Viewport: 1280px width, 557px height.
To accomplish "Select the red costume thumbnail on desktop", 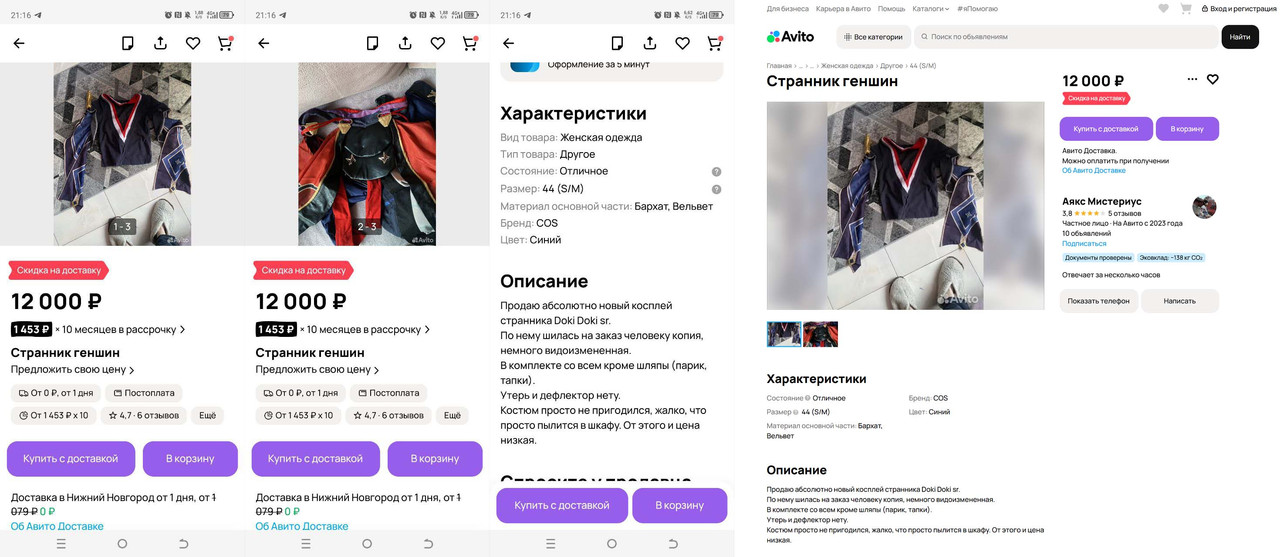I will (x=820, y=334).
